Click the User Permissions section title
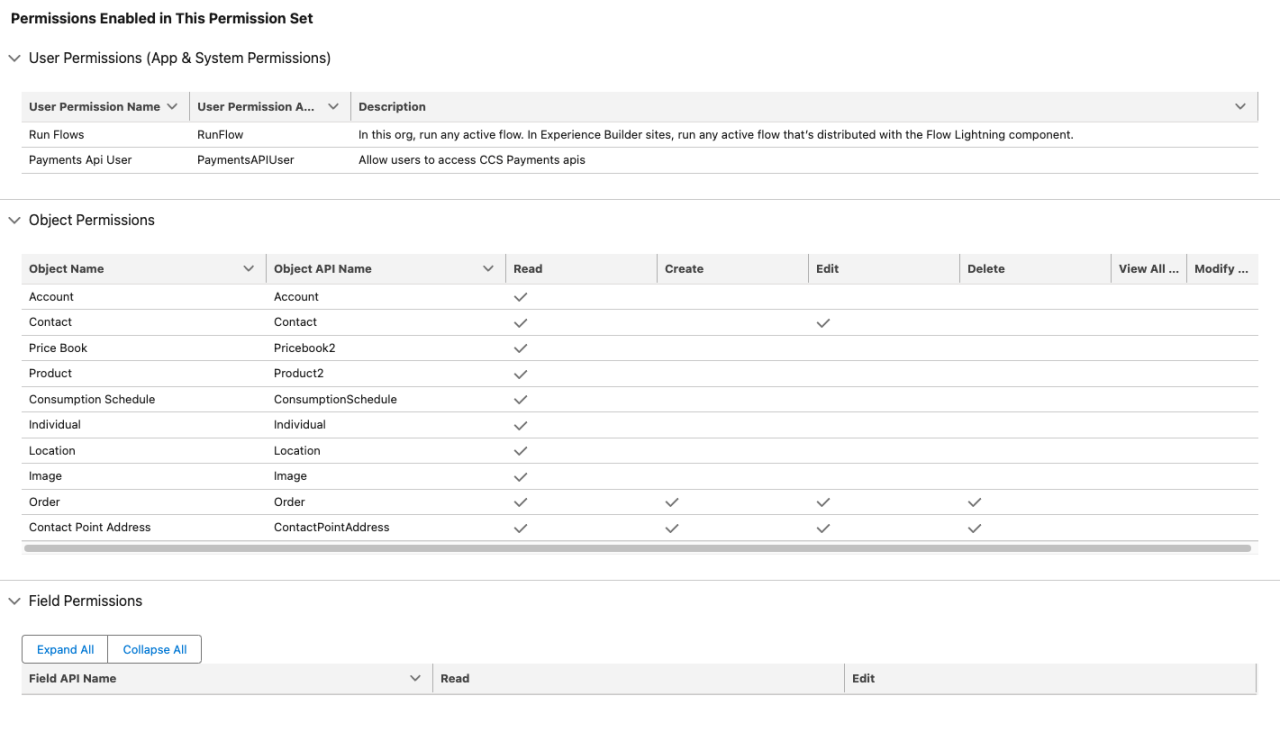Image resolution: width=1280 pixels, height=732 pixels. point(180,58)
